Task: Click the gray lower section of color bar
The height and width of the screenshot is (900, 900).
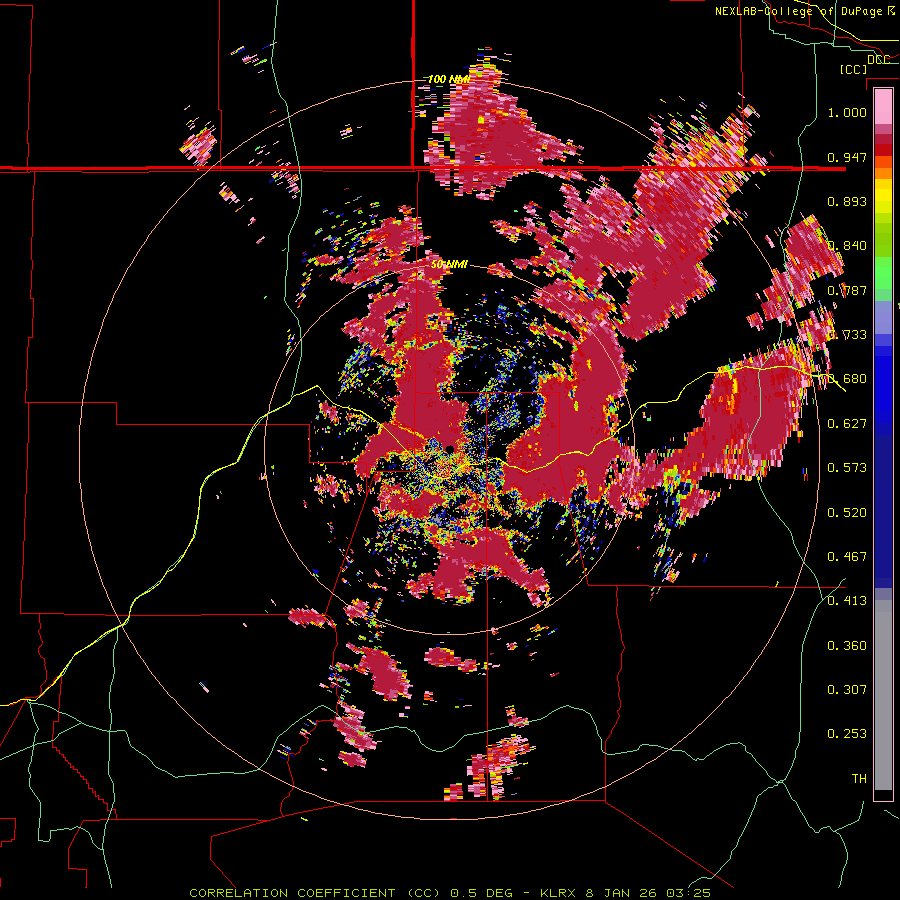Action: (883, 695)
